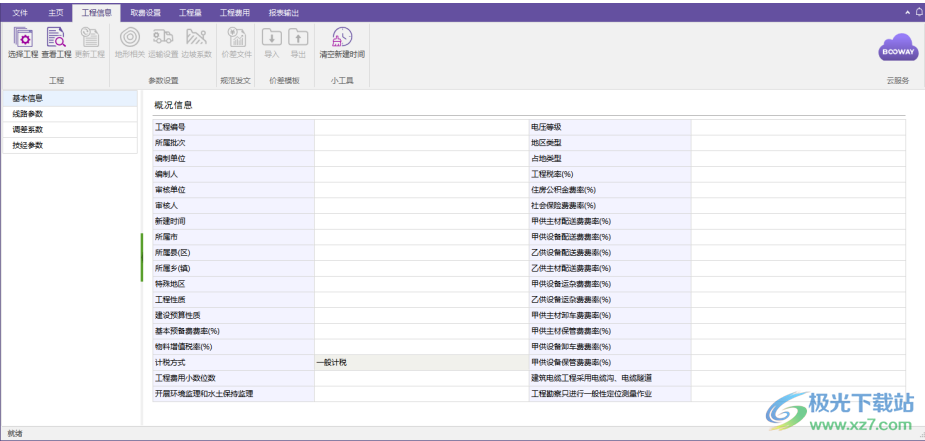Switch to the 工程费用 tab

[x=235, y=12]
